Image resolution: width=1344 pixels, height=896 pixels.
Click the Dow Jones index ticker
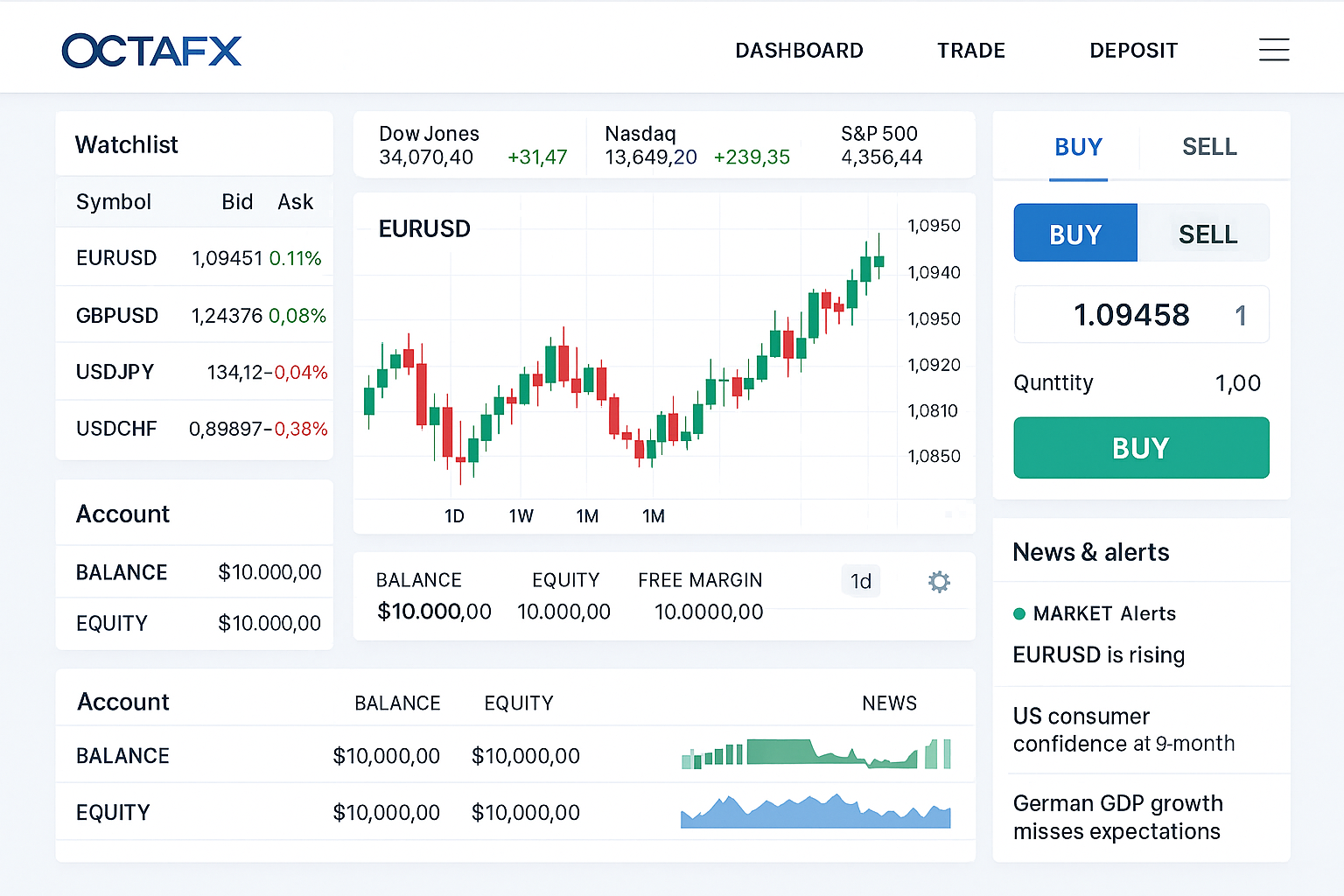pyautogui.click(x=472, y=145)
